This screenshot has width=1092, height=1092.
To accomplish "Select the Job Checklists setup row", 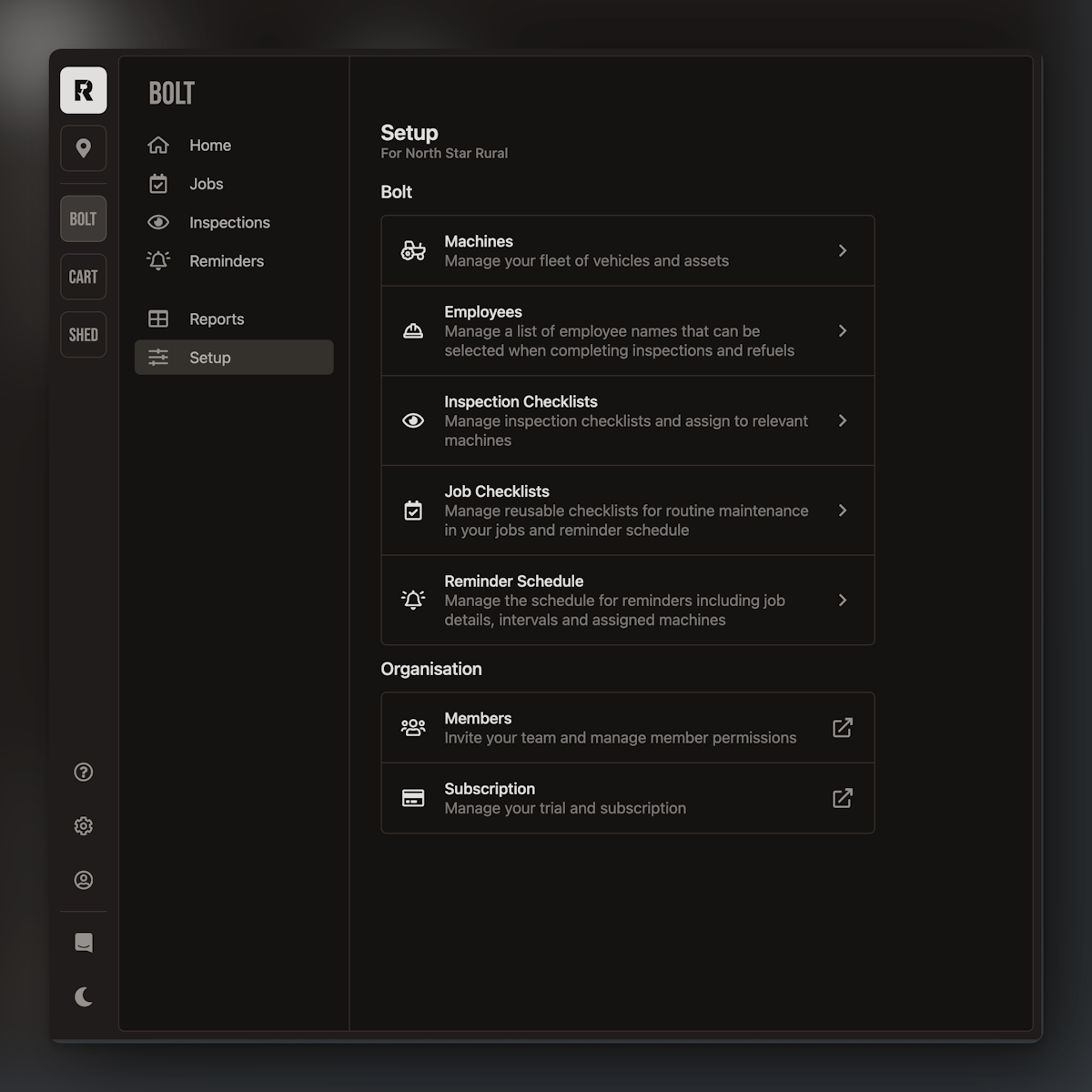I will coord(627,511).
